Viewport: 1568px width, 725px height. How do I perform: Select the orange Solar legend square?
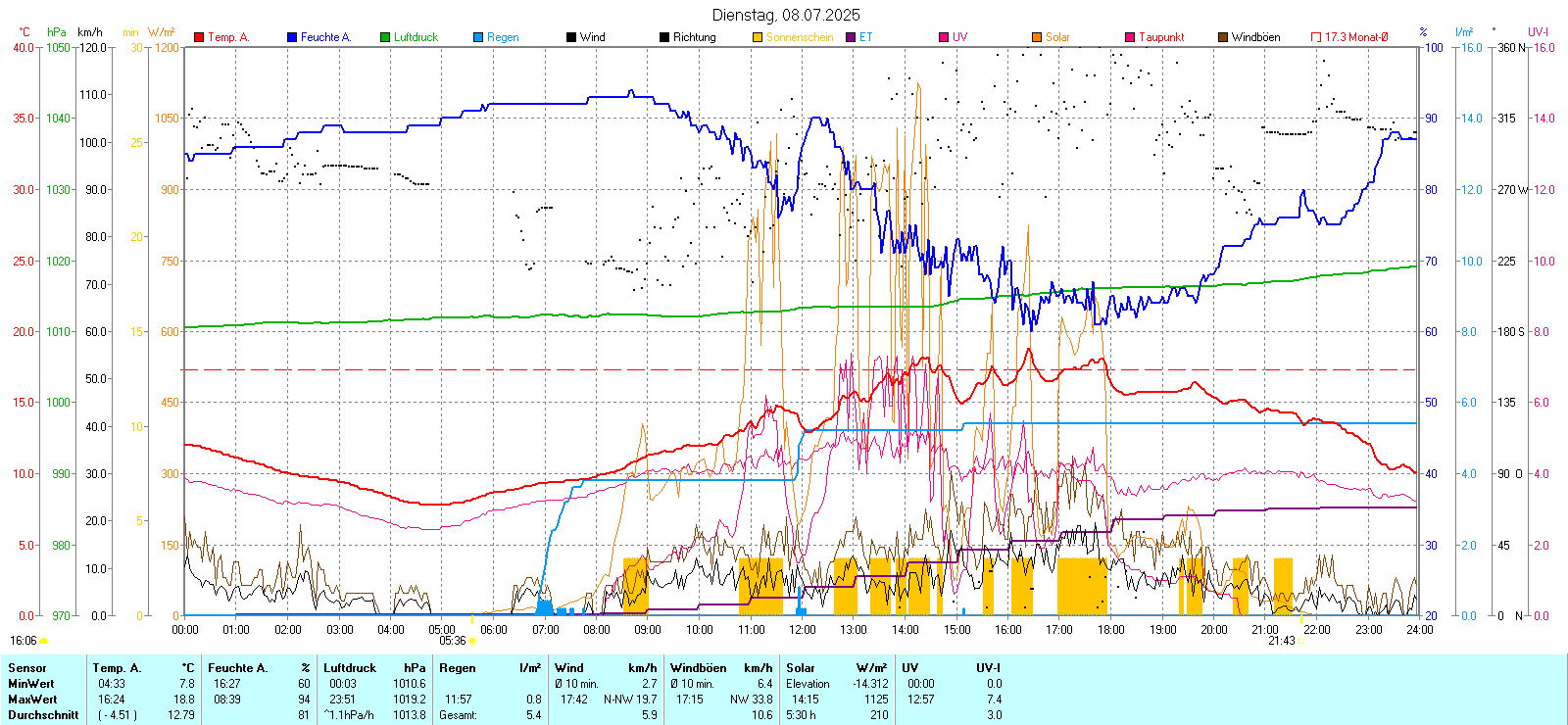1037,37
